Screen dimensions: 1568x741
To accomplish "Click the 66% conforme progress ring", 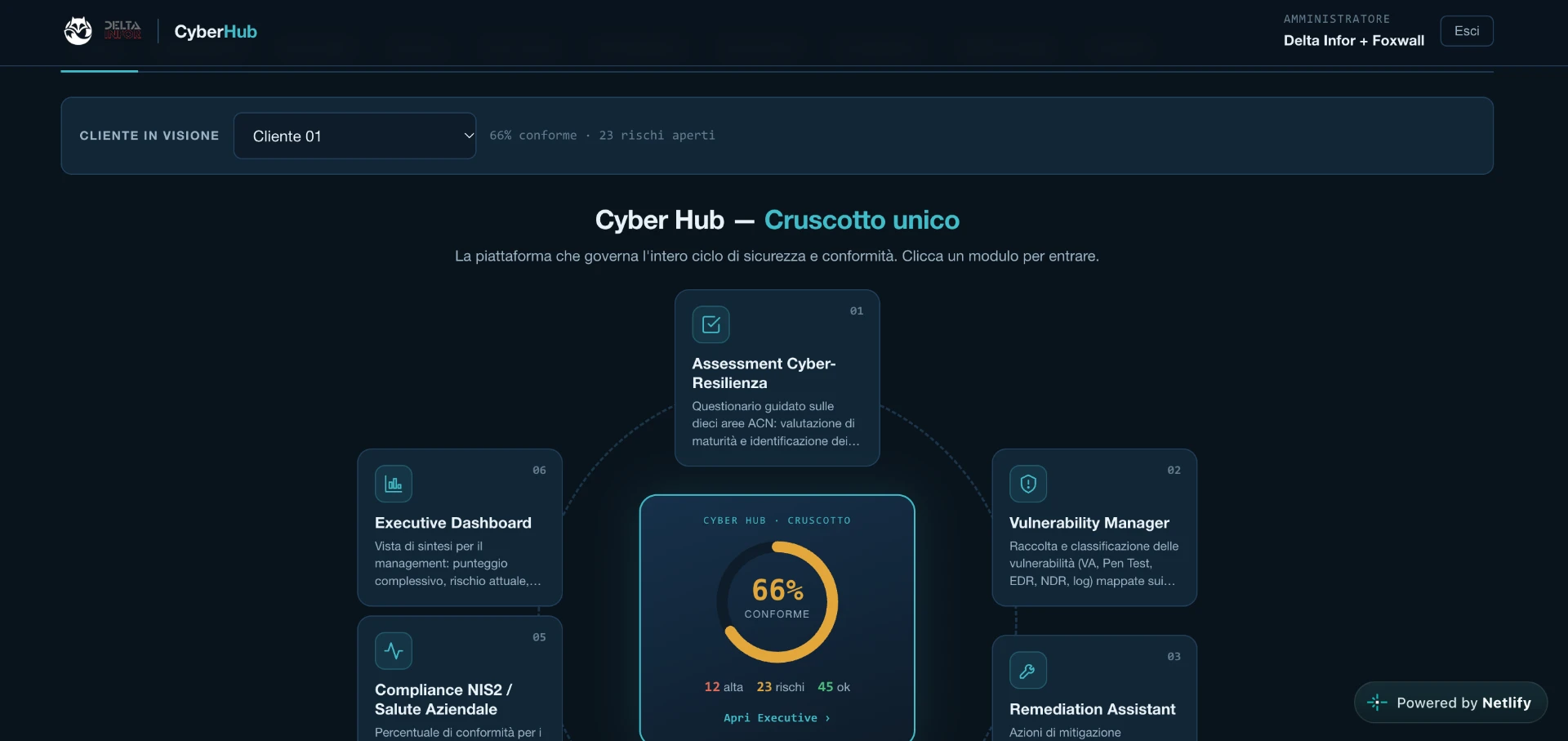I will [x=777, y=602].
